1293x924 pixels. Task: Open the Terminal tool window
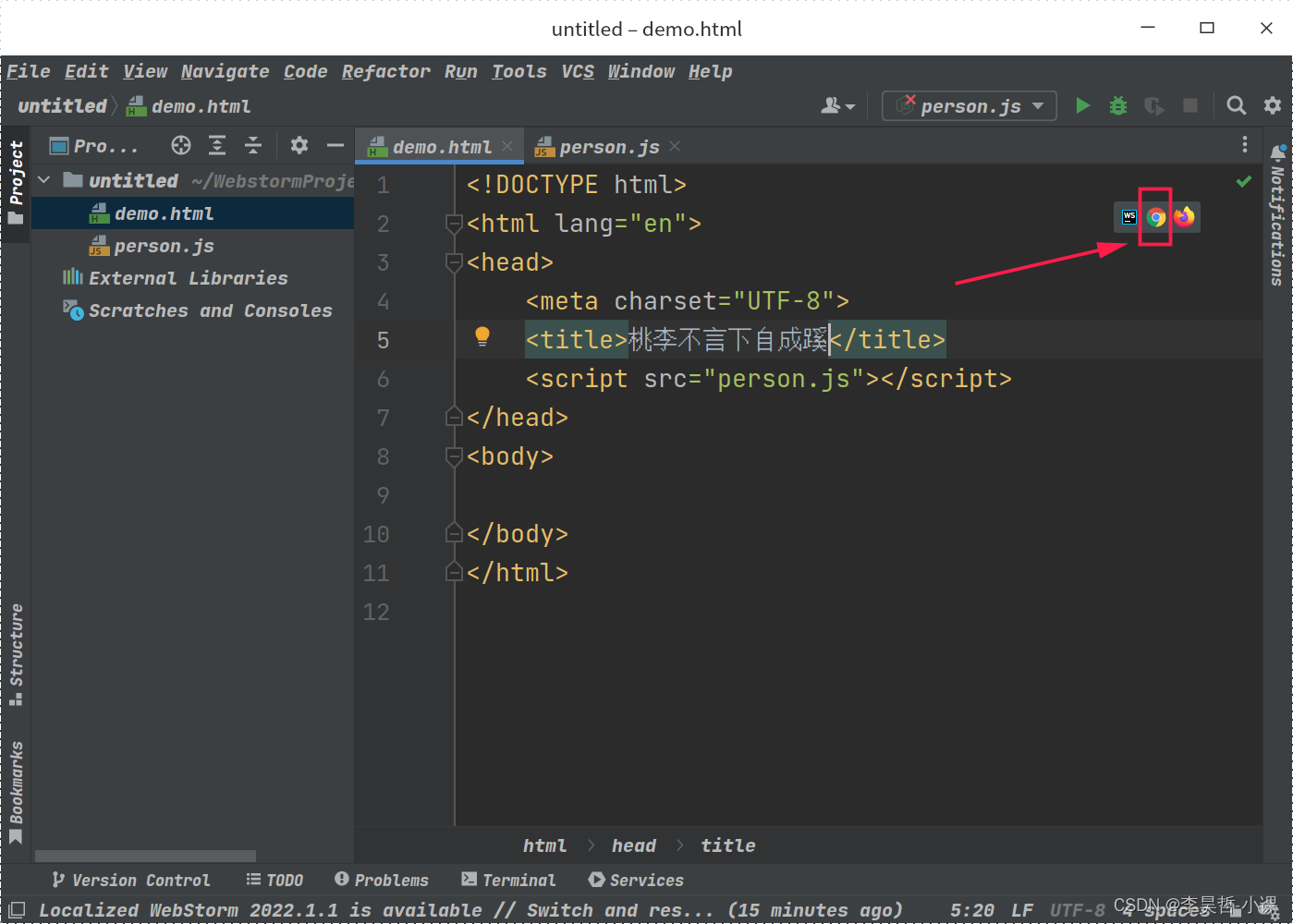pos(509,881)
